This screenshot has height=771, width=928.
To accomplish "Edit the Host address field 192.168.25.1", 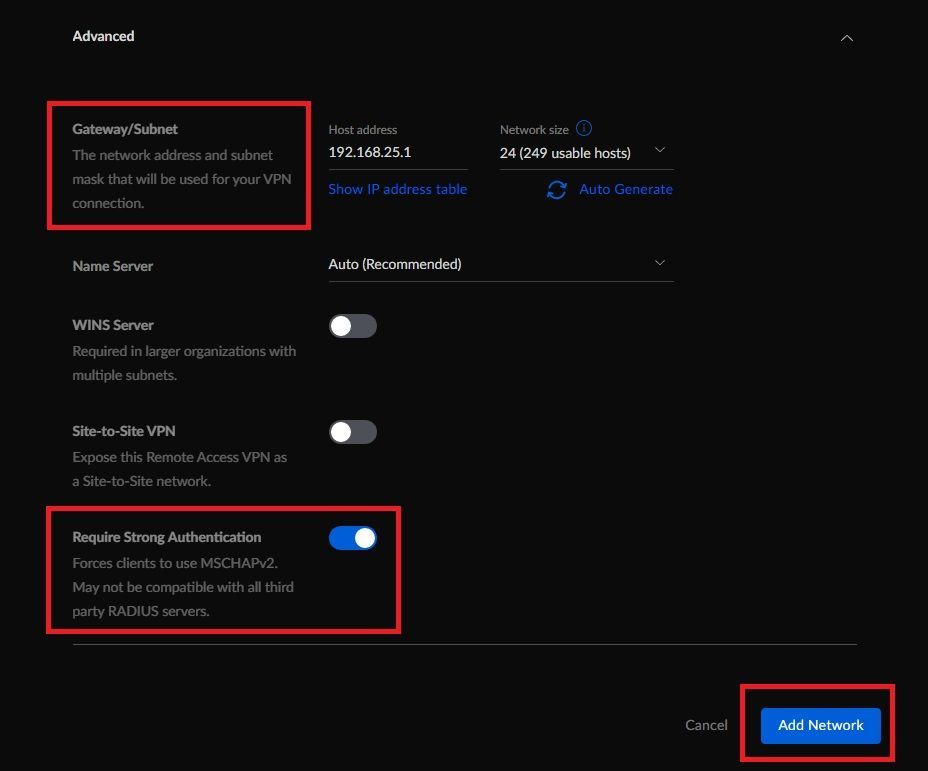I will (x=398, y=152).
